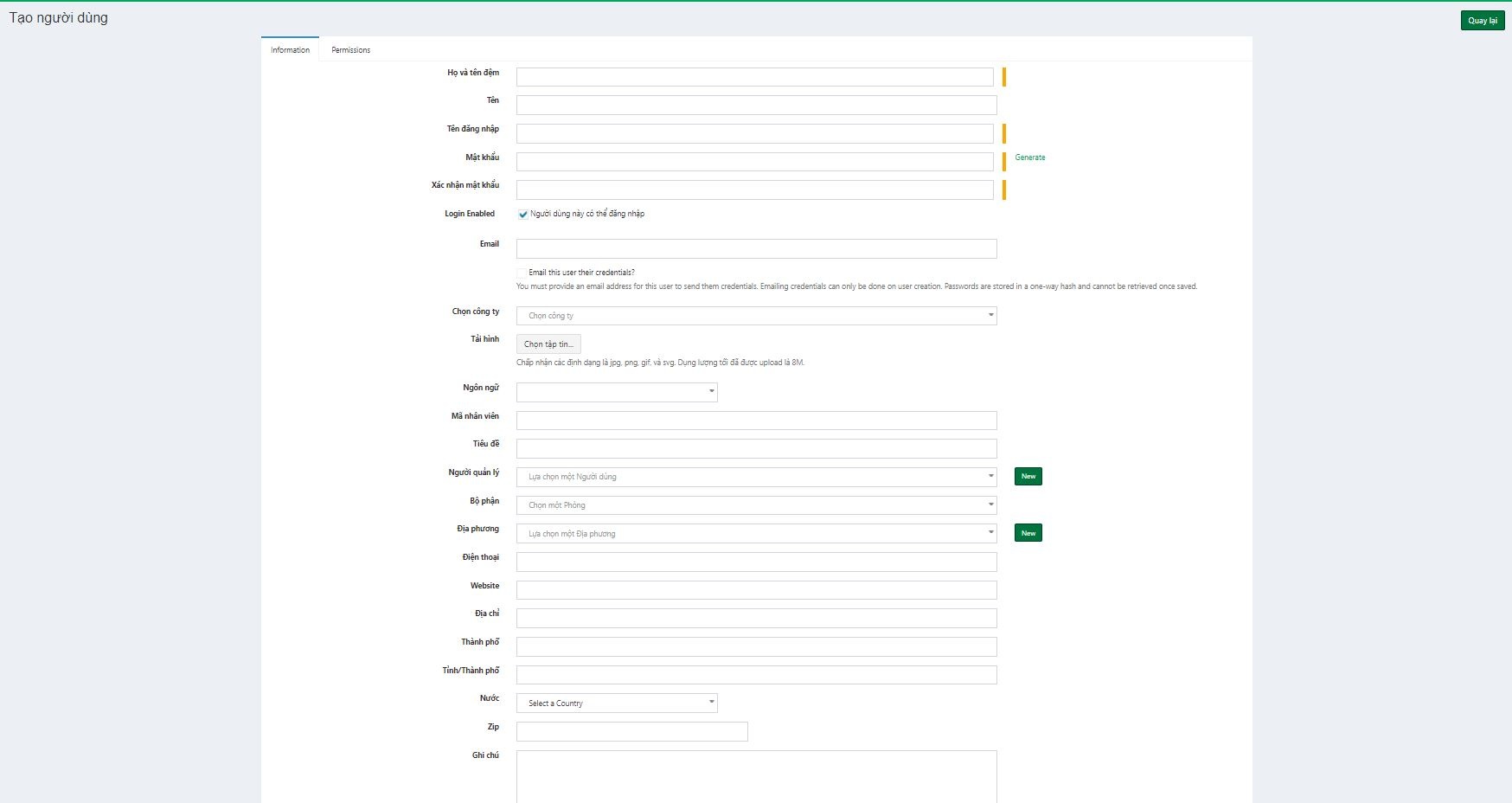This screenshot has width=1512, height=803.
Task: Click the Chọn tập tin upload button
Action: 548,344
